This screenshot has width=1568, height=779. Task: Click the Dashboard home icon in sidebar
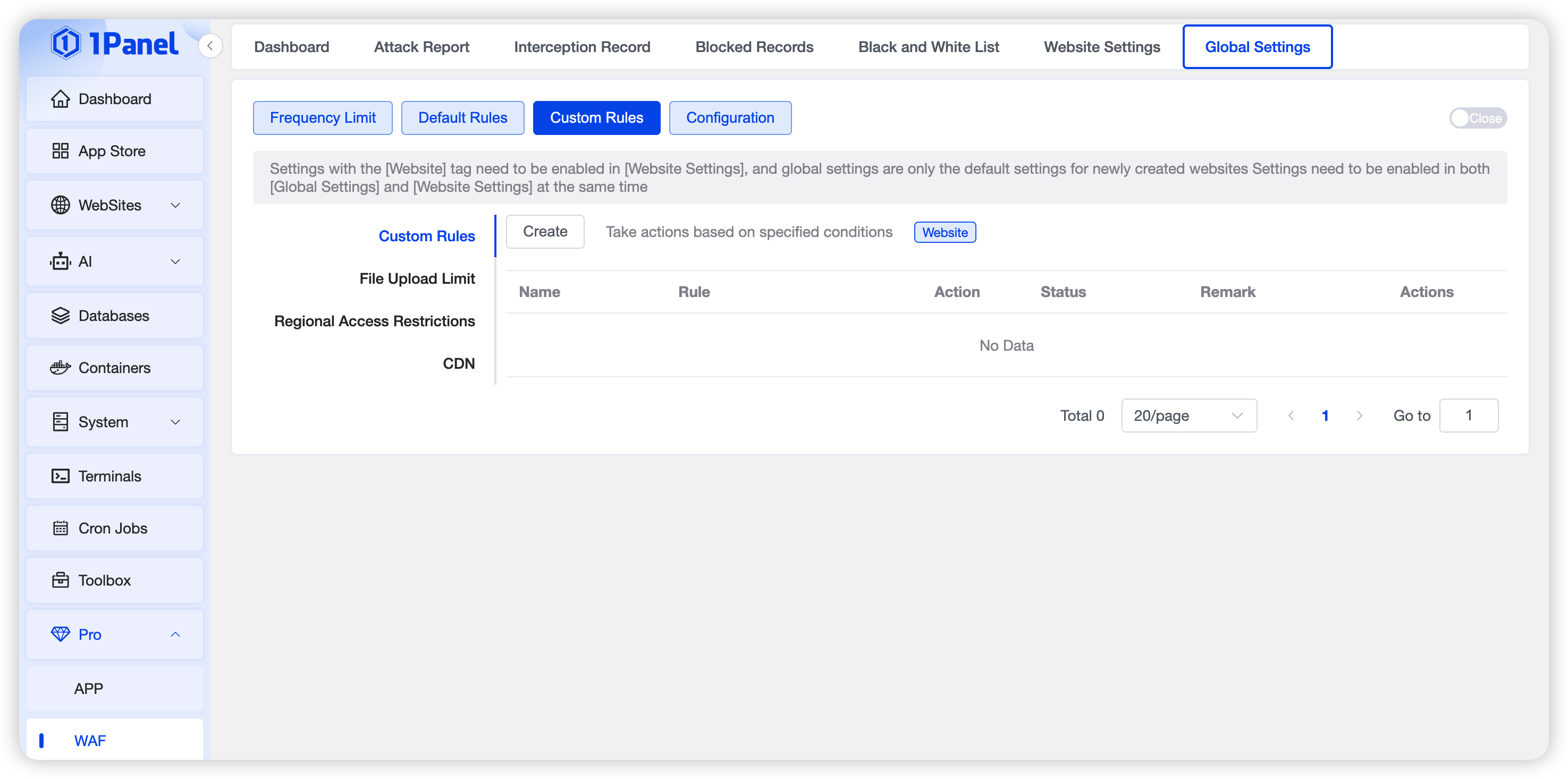(x=60, y=99)
